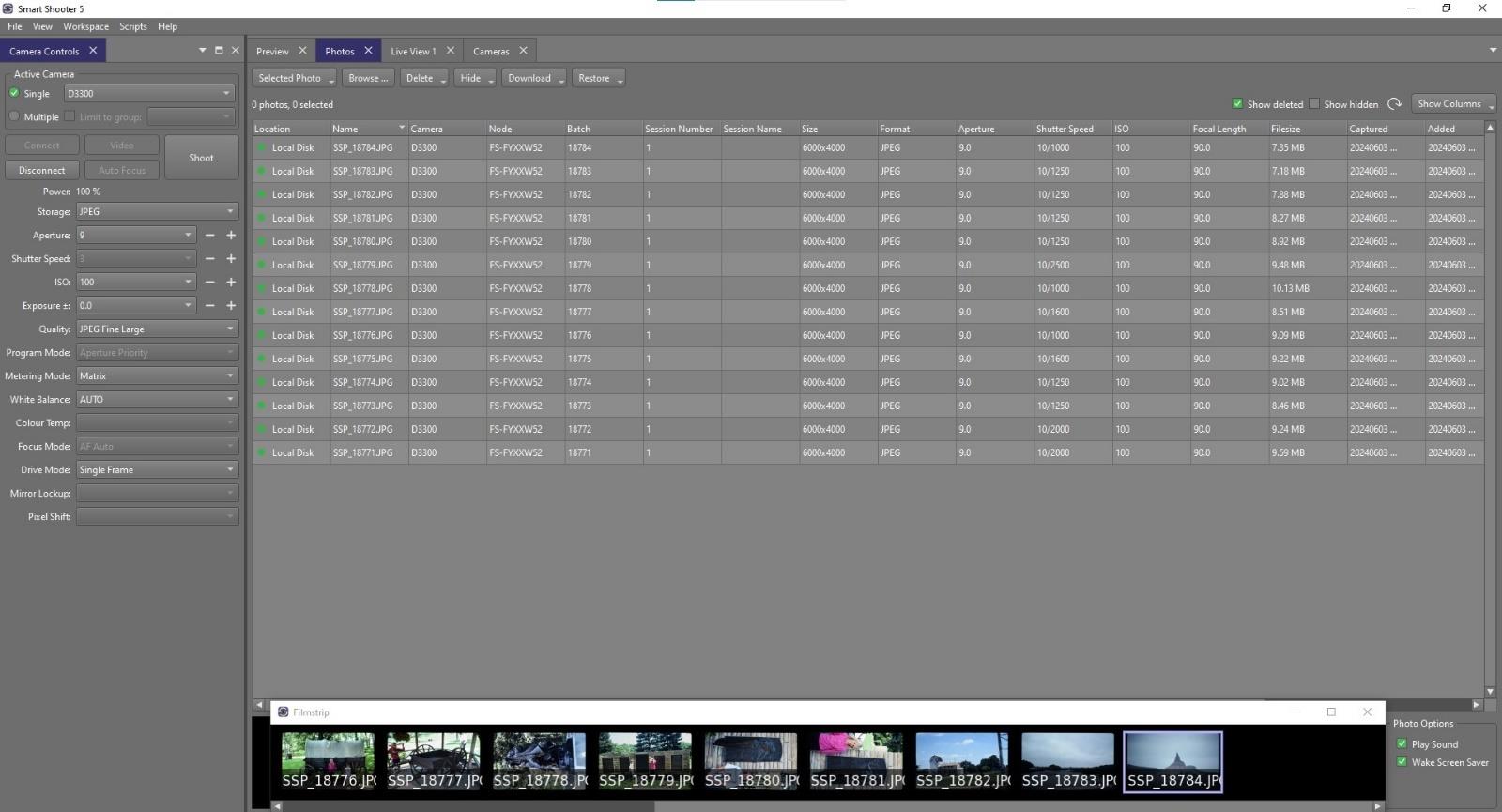Increase Exposure compensation with plus icon
Screen dimensions: 1502x812
coord(231,306)
